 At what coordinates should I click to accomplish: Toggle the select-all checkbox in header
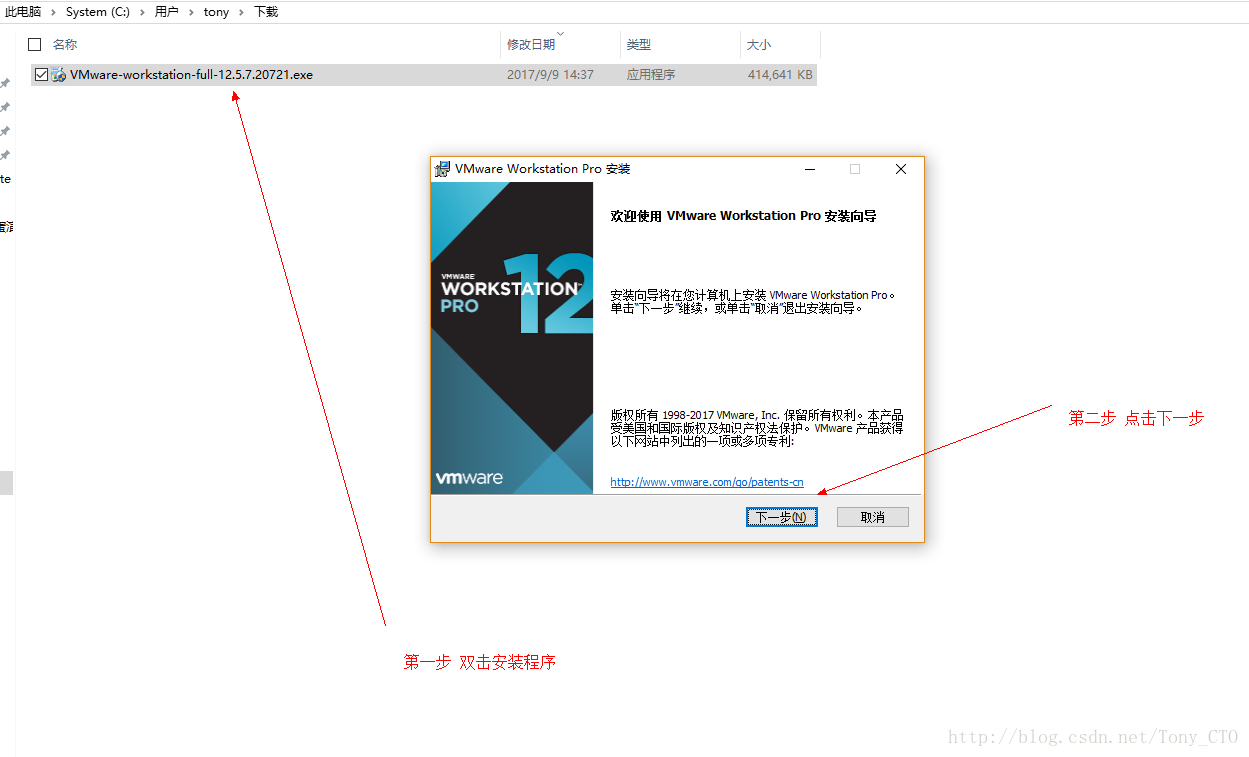pos(35,44)
